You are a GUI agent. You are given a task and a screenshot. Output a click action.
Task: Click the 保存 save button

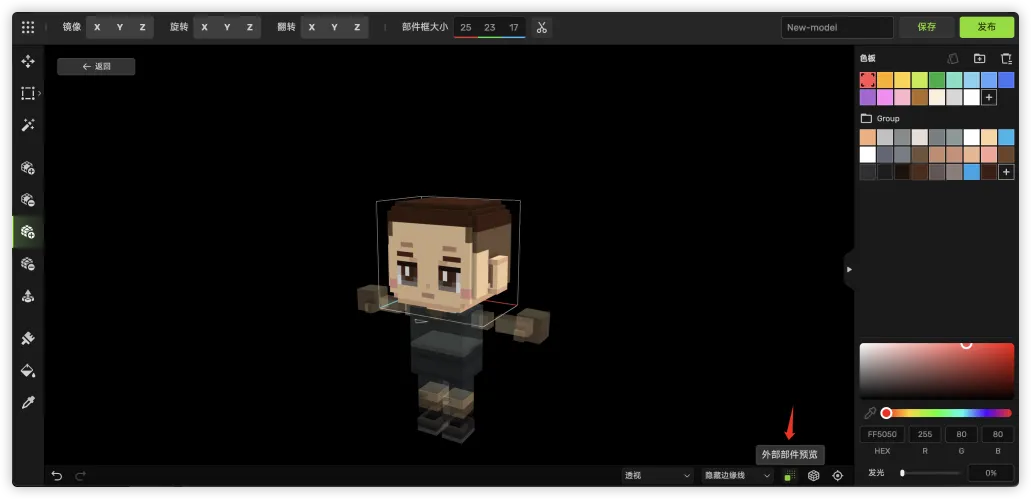926,27
